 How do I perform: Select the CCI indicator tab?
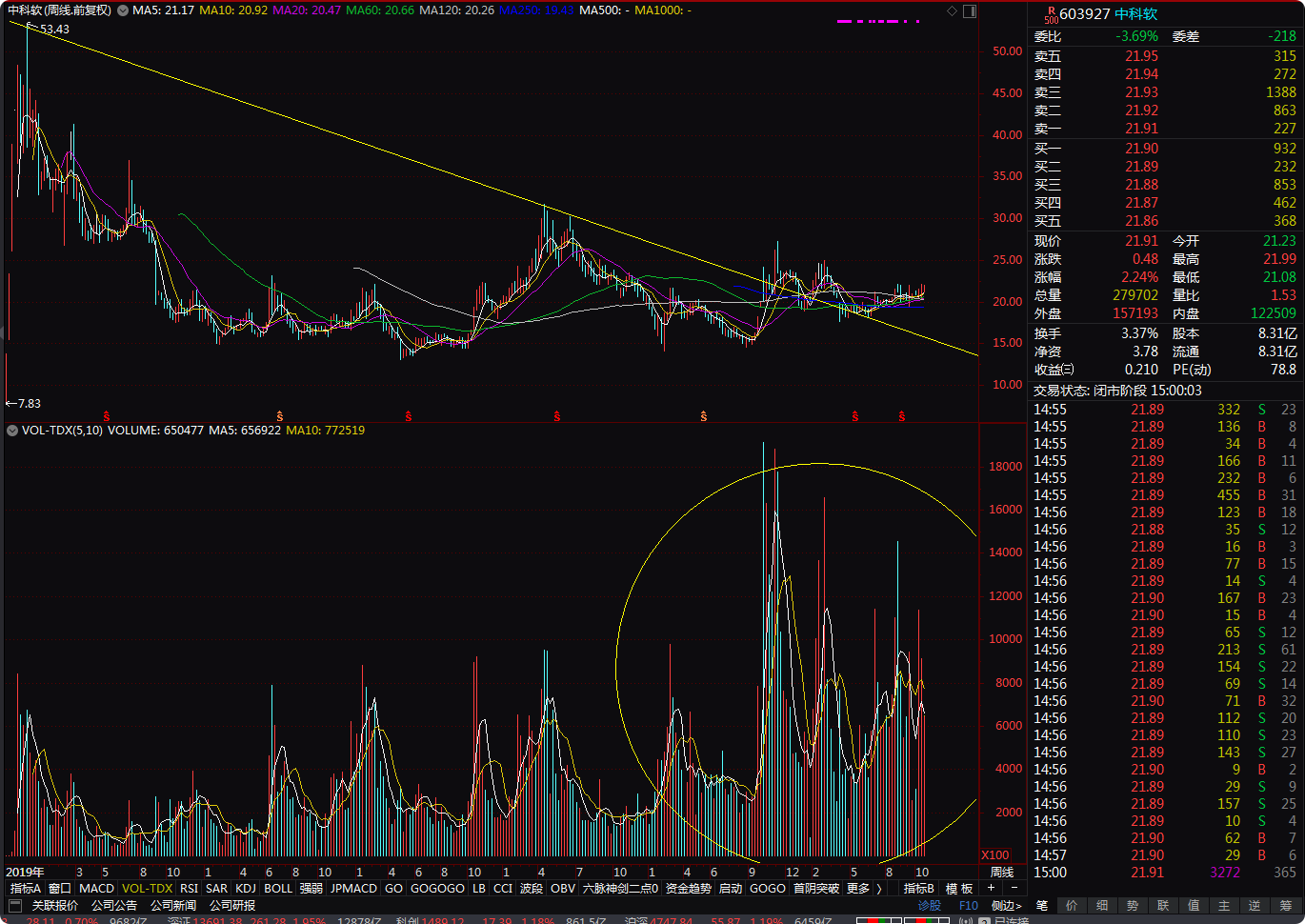click(503, 888)
